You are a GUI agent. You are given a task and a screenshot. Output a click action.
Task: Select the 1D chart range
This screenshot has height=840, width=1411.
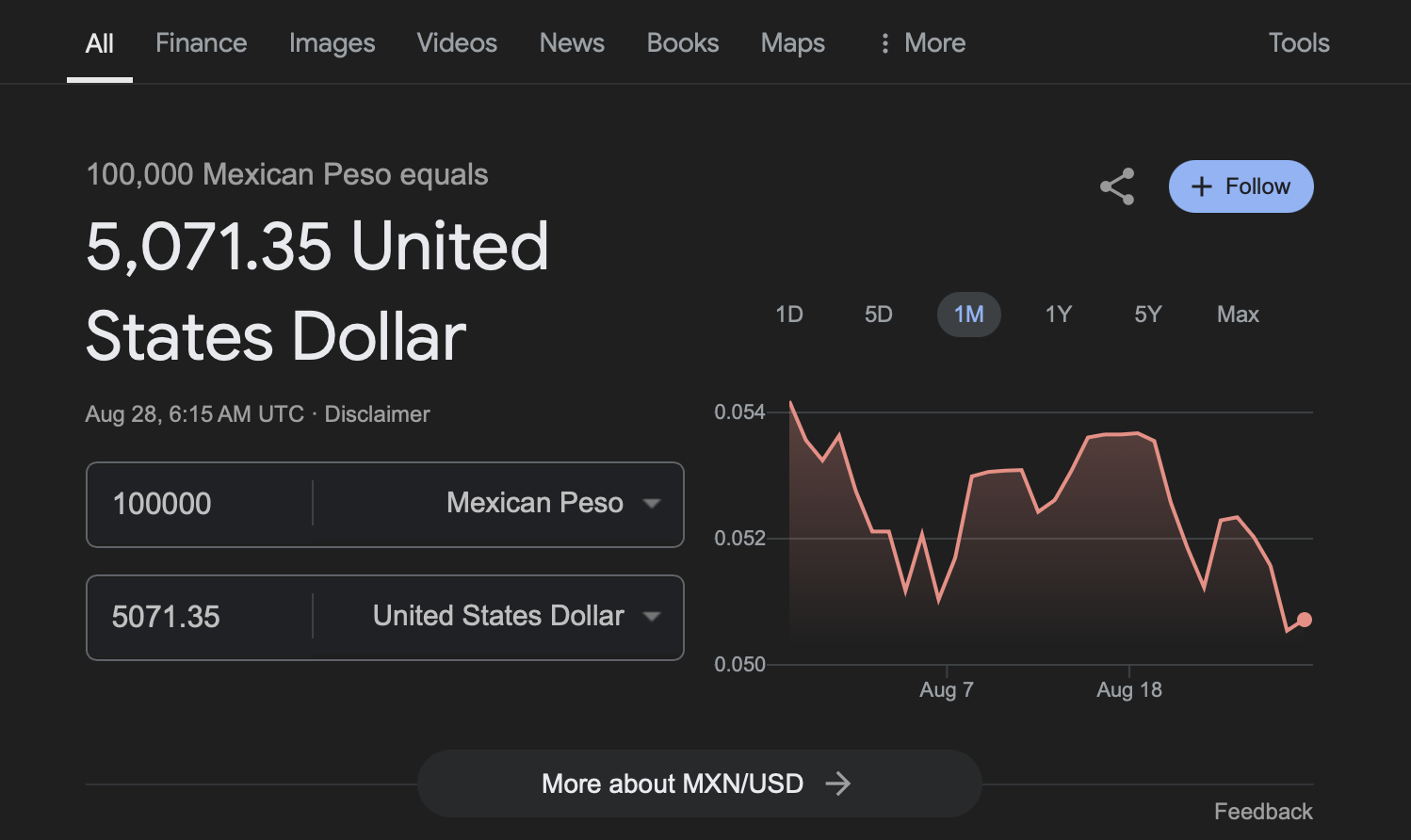pos(788,315)
